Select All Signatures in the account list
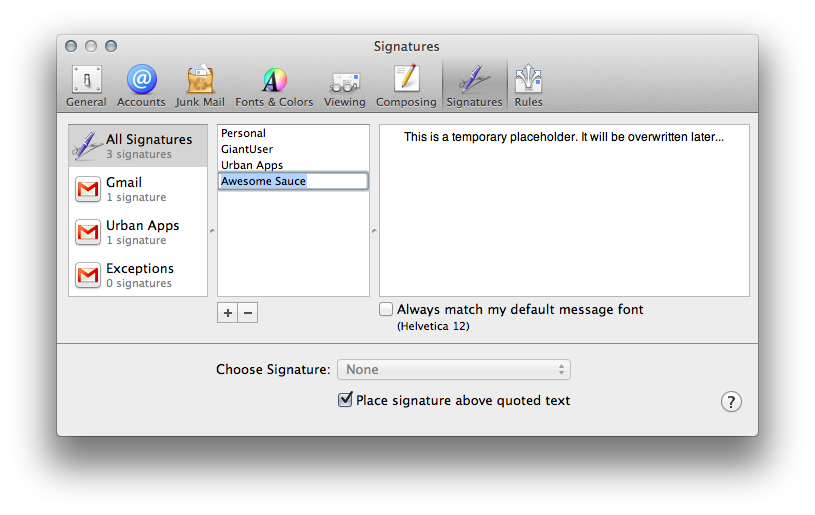 click(x=138, y=146)
